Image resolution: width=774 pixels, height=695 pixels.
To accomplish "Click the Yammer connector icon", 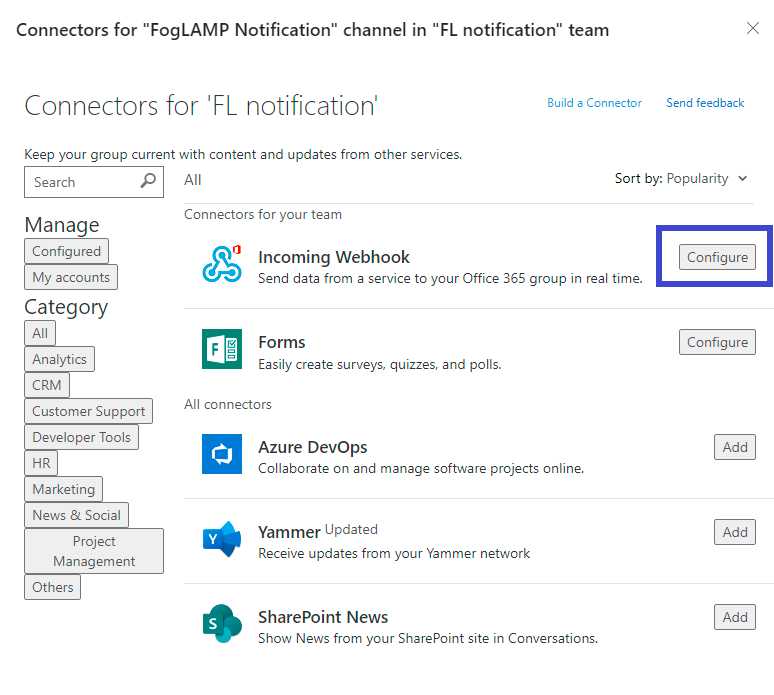I will (221, 539).
